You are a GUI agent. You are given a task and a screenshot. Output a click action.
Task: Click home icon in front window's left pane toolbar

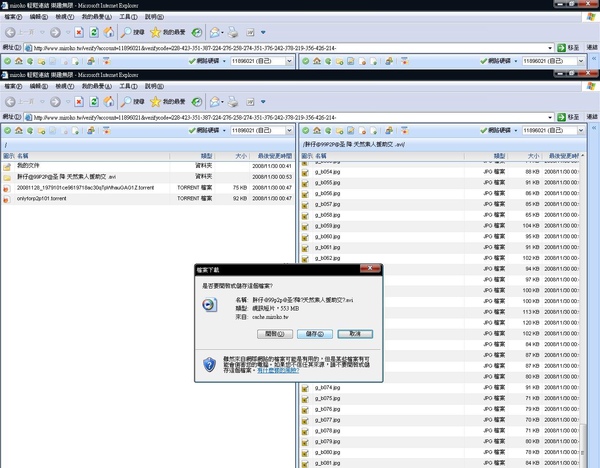[x=19, y=130]
